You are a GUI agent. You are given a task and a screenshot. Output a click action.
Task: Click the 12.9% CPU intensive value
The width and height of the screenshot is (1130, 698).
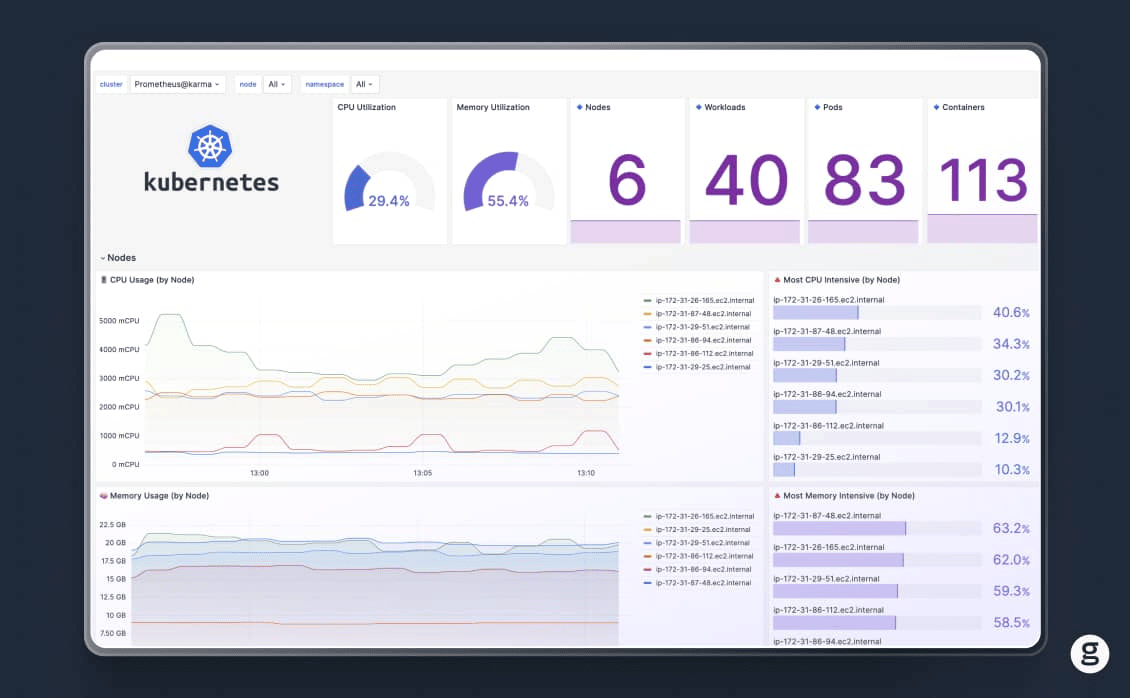1011,438
